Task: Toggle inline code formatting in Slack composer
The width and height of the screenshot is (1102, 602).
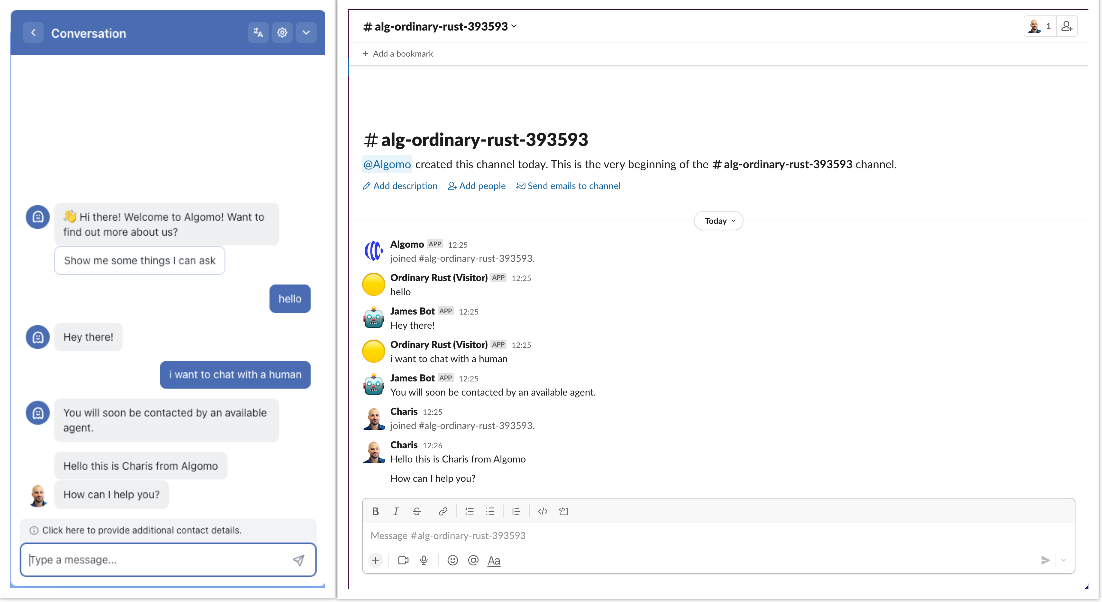Action: pyautogui.click(x=543, y=511)
